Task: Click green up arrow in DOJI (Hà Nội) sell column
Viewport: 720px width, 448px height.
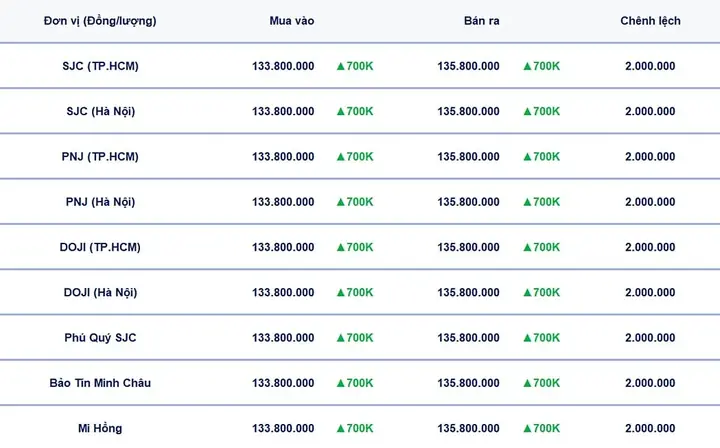Action: tap(527, 292)
